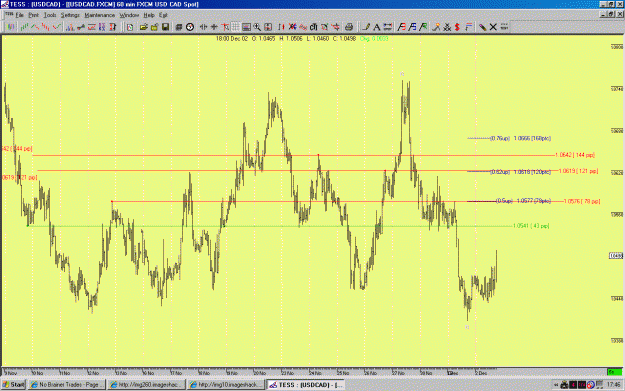Open the Tools menu
625x391 pixels.
tap(50, 15)
